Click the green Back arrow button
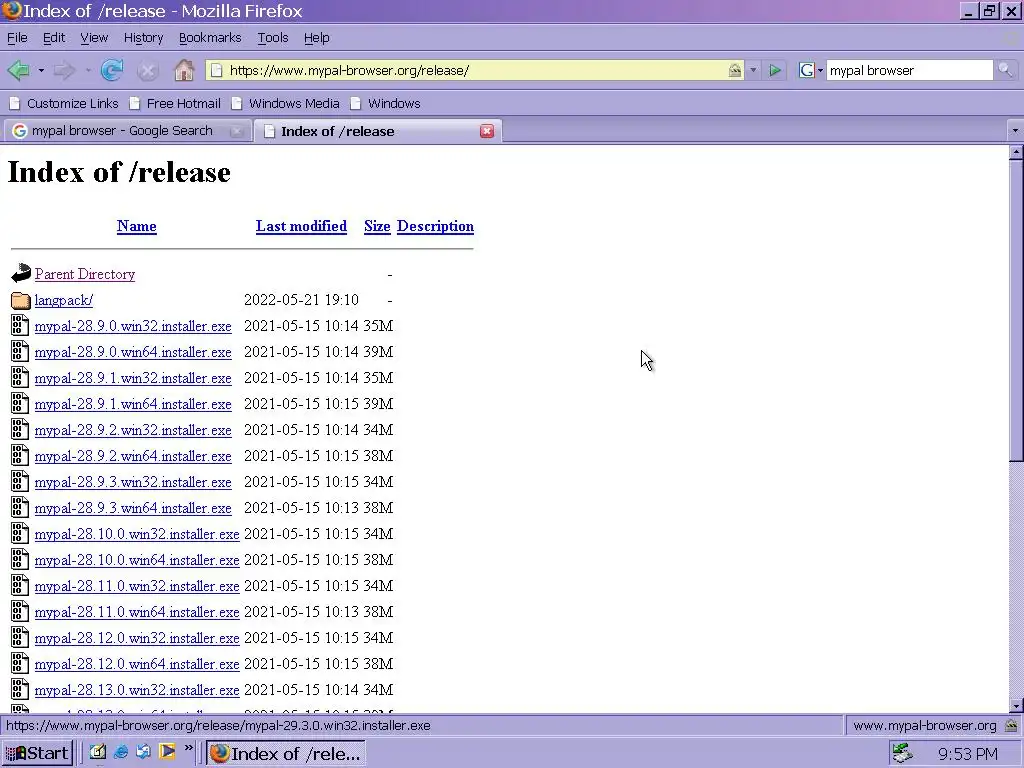 (x=18, y=70)
